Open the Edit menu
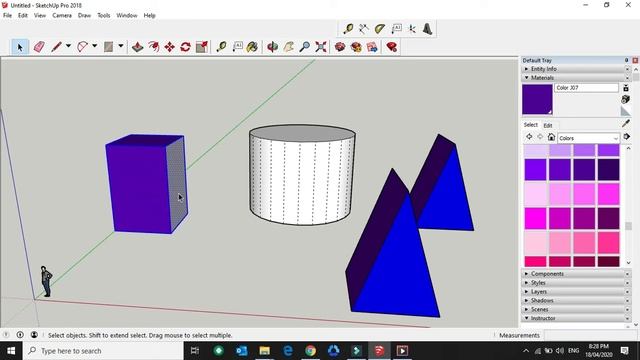Viewport: 640px width, 360px height. [23, 16]
